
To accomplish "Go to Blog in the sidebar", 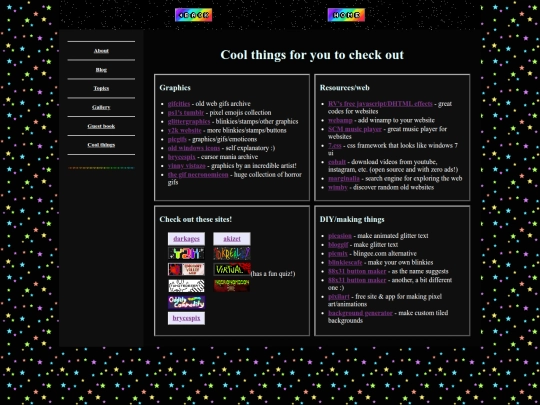I will 101,70.
